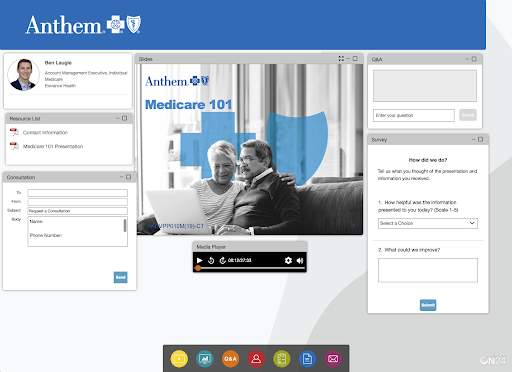The width and height of the screenshot is (512, 372).
Task: Open the Medicare 101 Presentation link
Action: [53, 146]
